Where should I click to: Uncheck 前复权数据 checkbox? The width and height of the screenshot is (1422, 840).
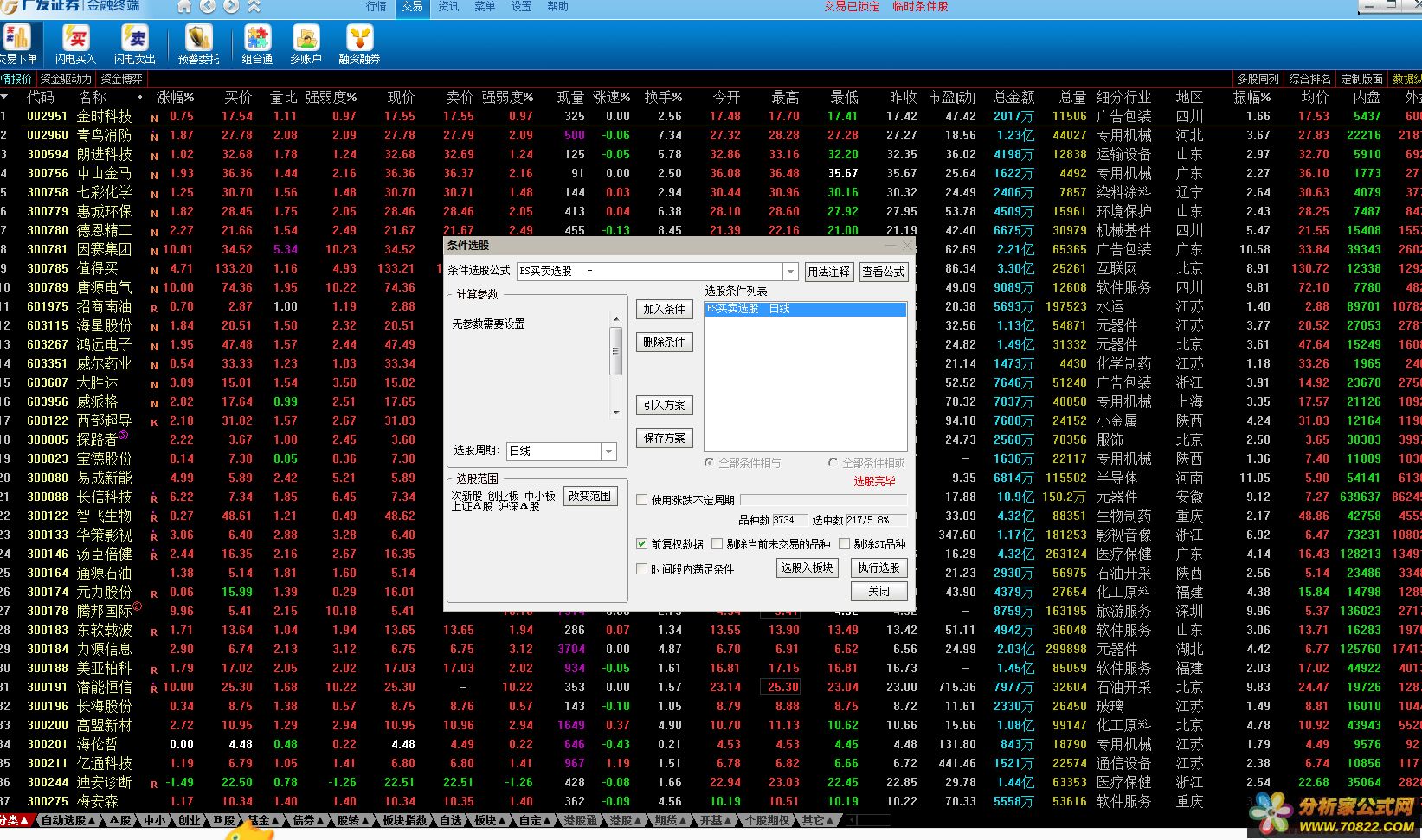click(x=641, y=544)
